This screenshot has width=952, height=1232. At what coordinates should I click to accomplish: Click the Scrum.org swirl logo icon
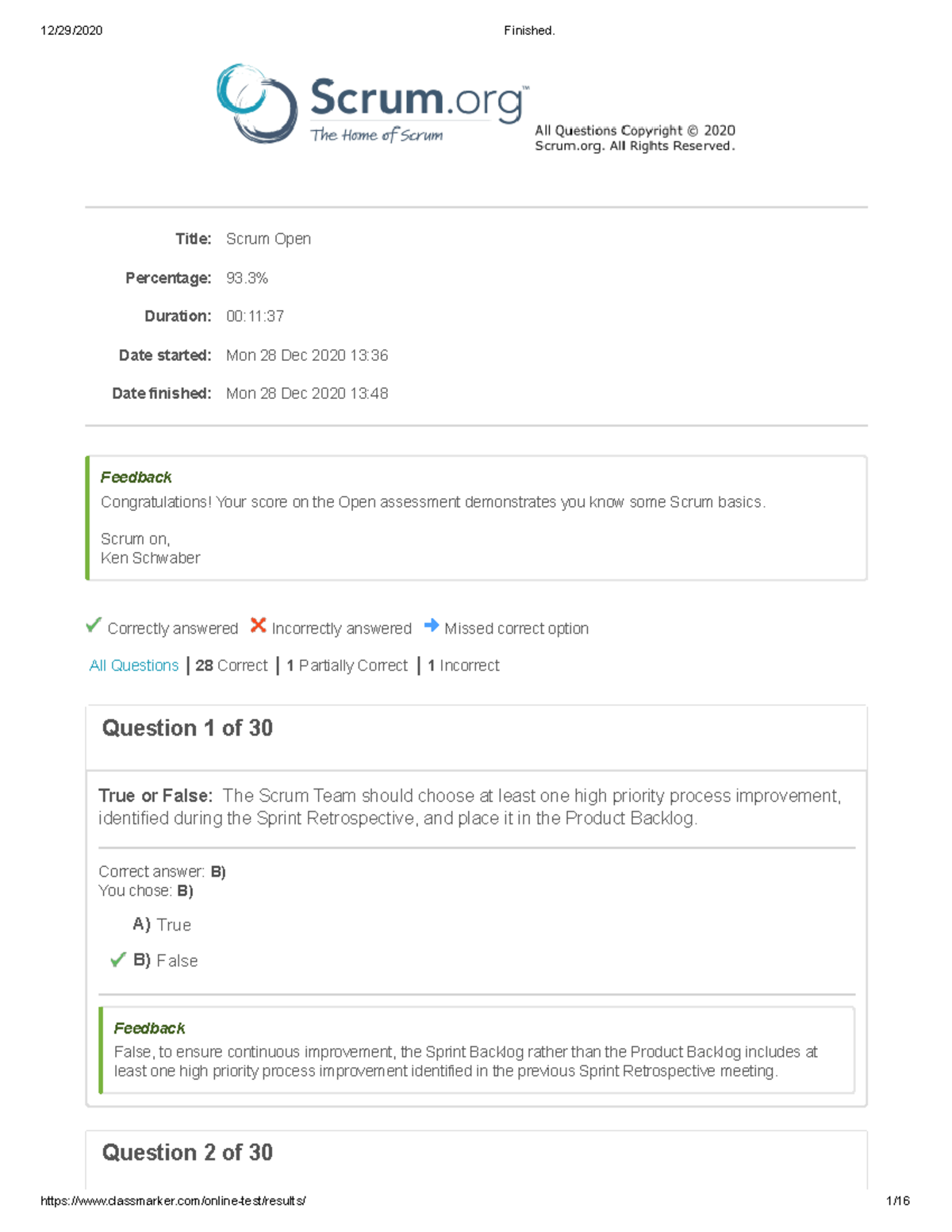(256, 103)
